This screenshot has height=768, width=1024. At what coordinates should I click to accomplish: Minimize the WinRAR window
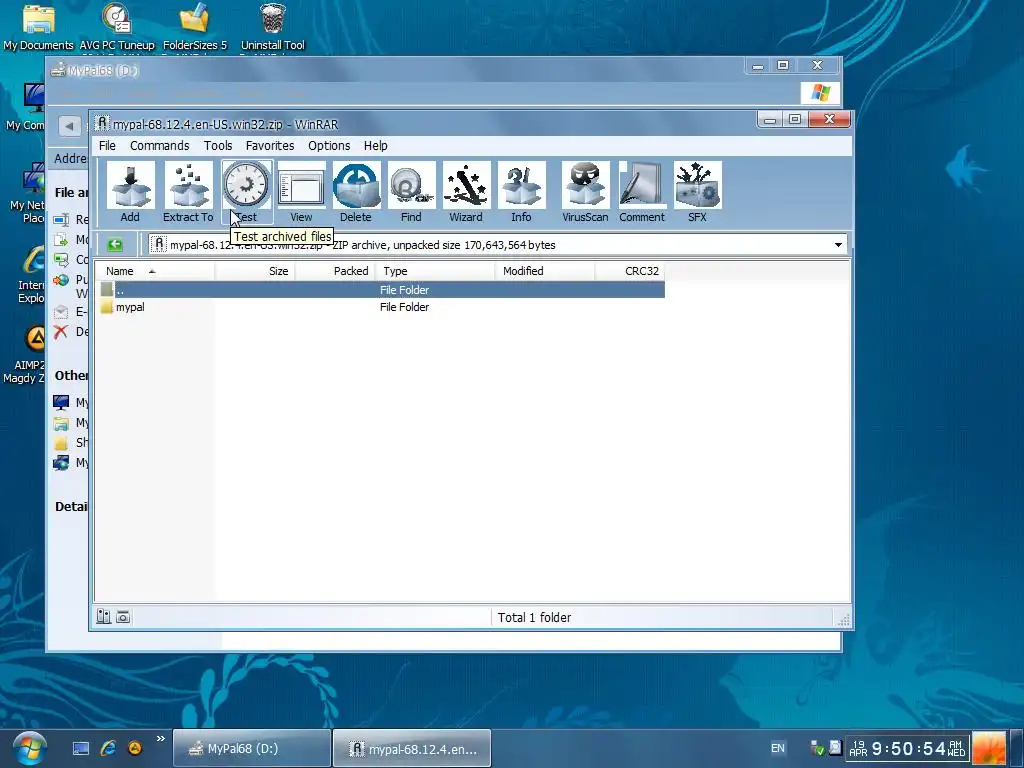[770, 120]
